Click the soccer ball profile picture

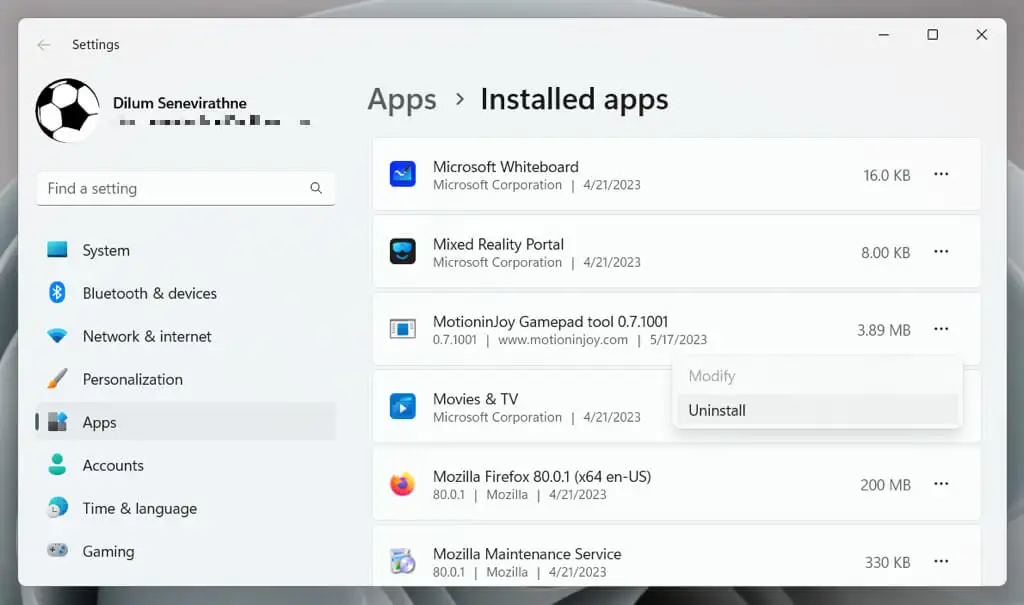tap(68, 111)
